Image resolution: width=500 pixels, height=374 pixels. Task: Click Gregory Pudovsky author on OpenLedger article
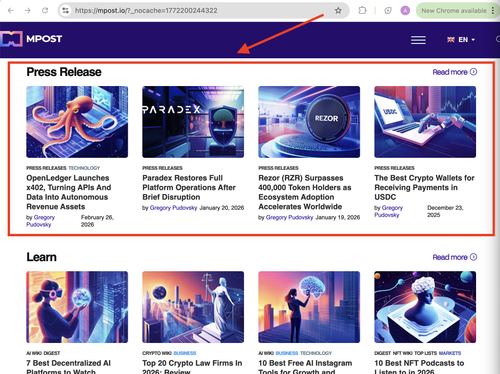click(x=40, y=221)
